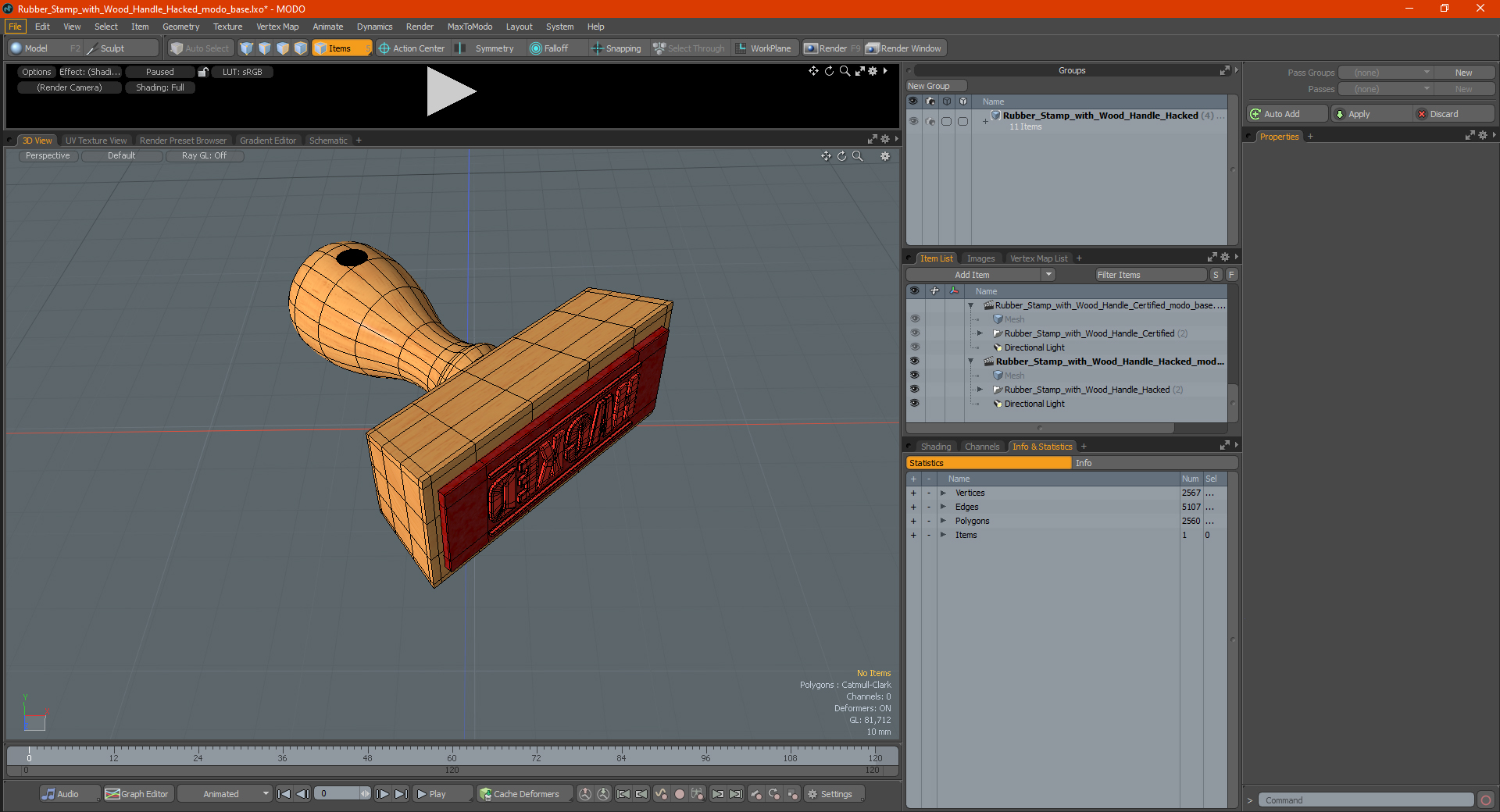Click the 3D viewport zoom magnifier icon

[x=858, y=156]
